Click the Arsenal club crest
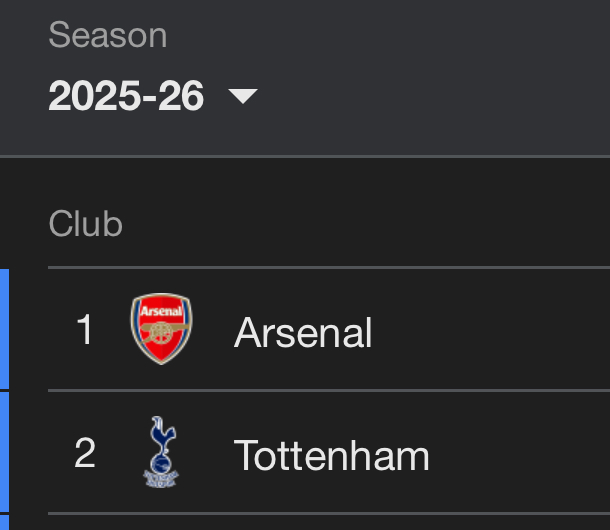Screen dimensions: 610x530 161,330
